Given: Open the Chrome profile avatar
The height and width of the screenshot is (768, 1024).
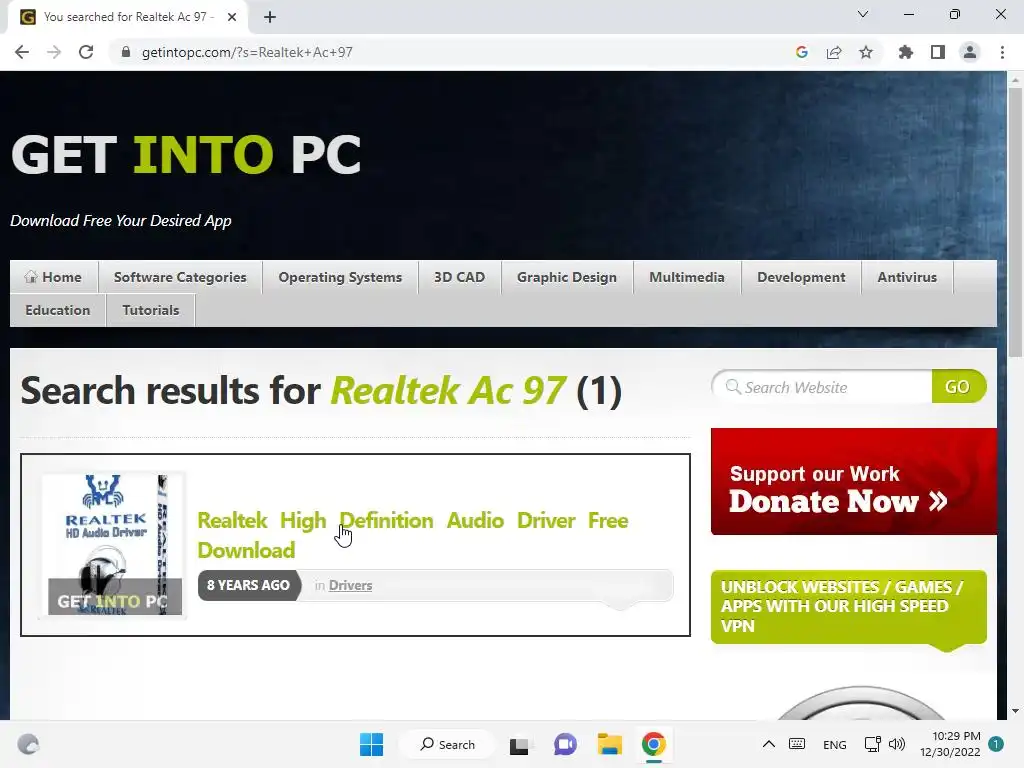Looking at the screenshot, I should point(970,52).
